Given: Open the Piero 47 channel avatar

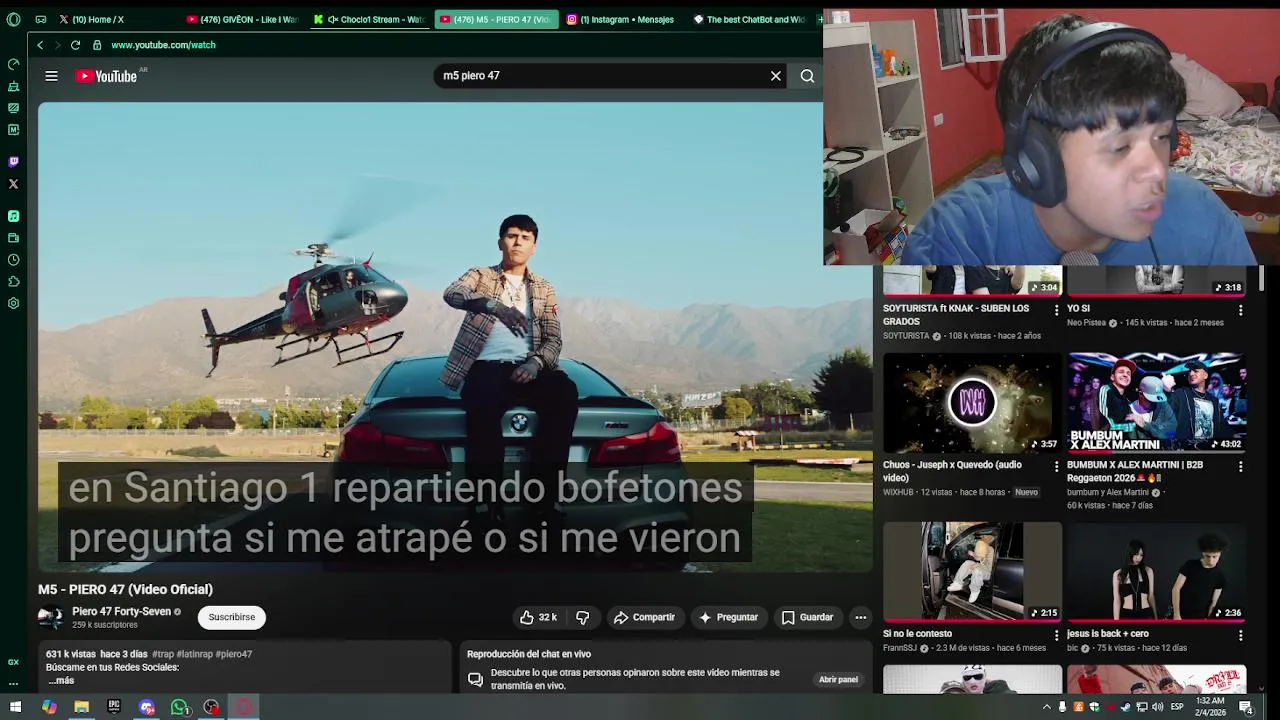Looking at the screenshot, I should pos(51,618).
